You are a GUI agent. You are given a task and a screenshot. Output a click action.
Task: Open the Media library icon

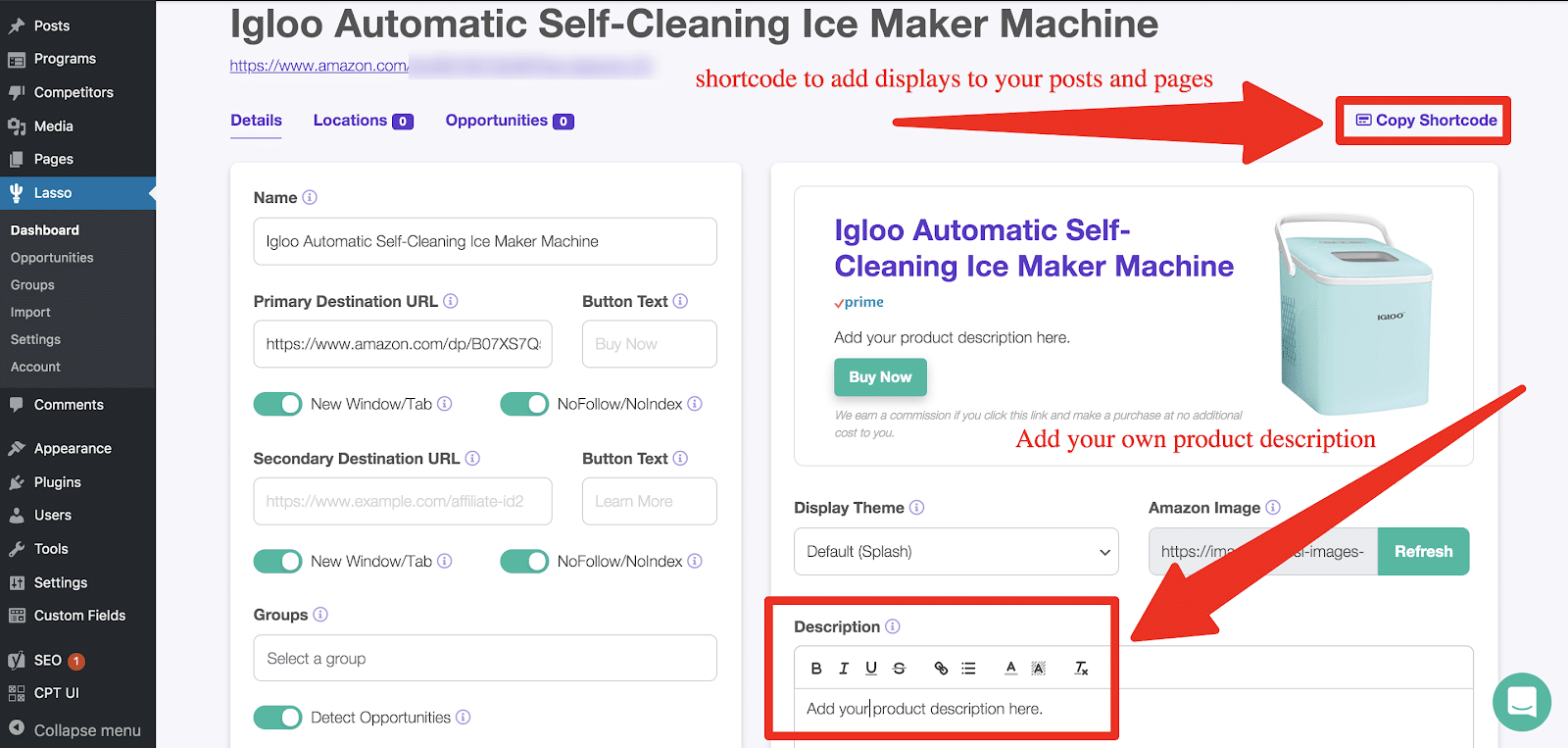pos(17,125)
